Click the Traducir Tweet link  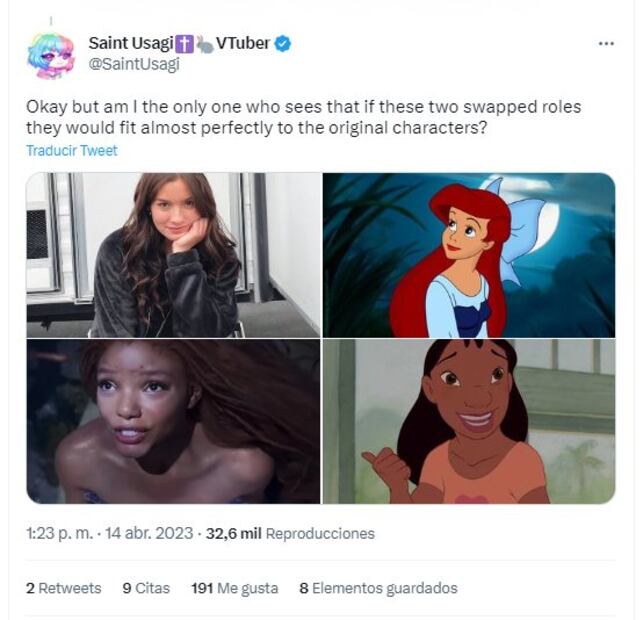point(72,151)
